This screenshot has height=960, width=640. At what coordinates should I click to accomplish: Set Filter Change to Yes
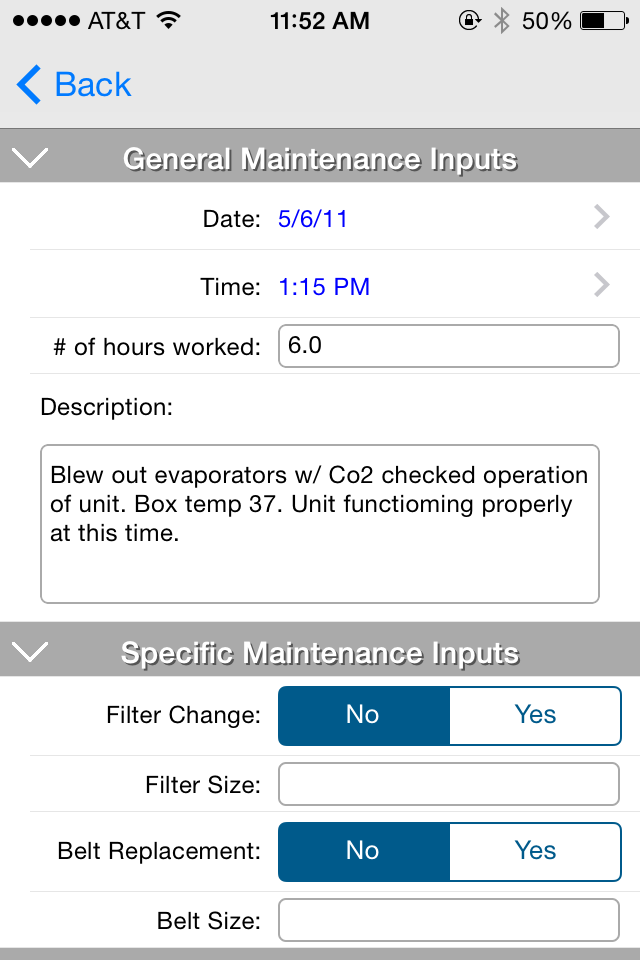click(x=535, y=715)
